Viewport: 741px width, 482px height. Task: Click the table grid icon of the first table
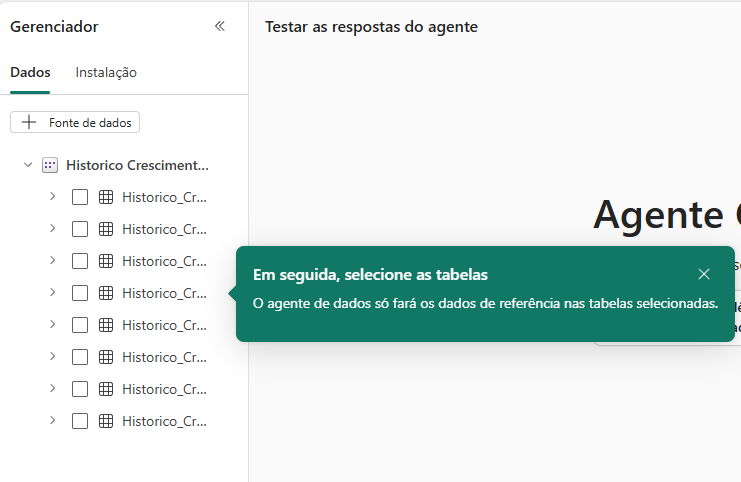(x=107, y=197)
